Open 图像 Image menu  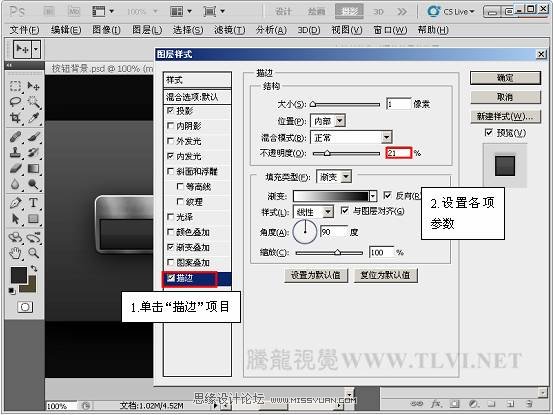click(x=106, y=30)
